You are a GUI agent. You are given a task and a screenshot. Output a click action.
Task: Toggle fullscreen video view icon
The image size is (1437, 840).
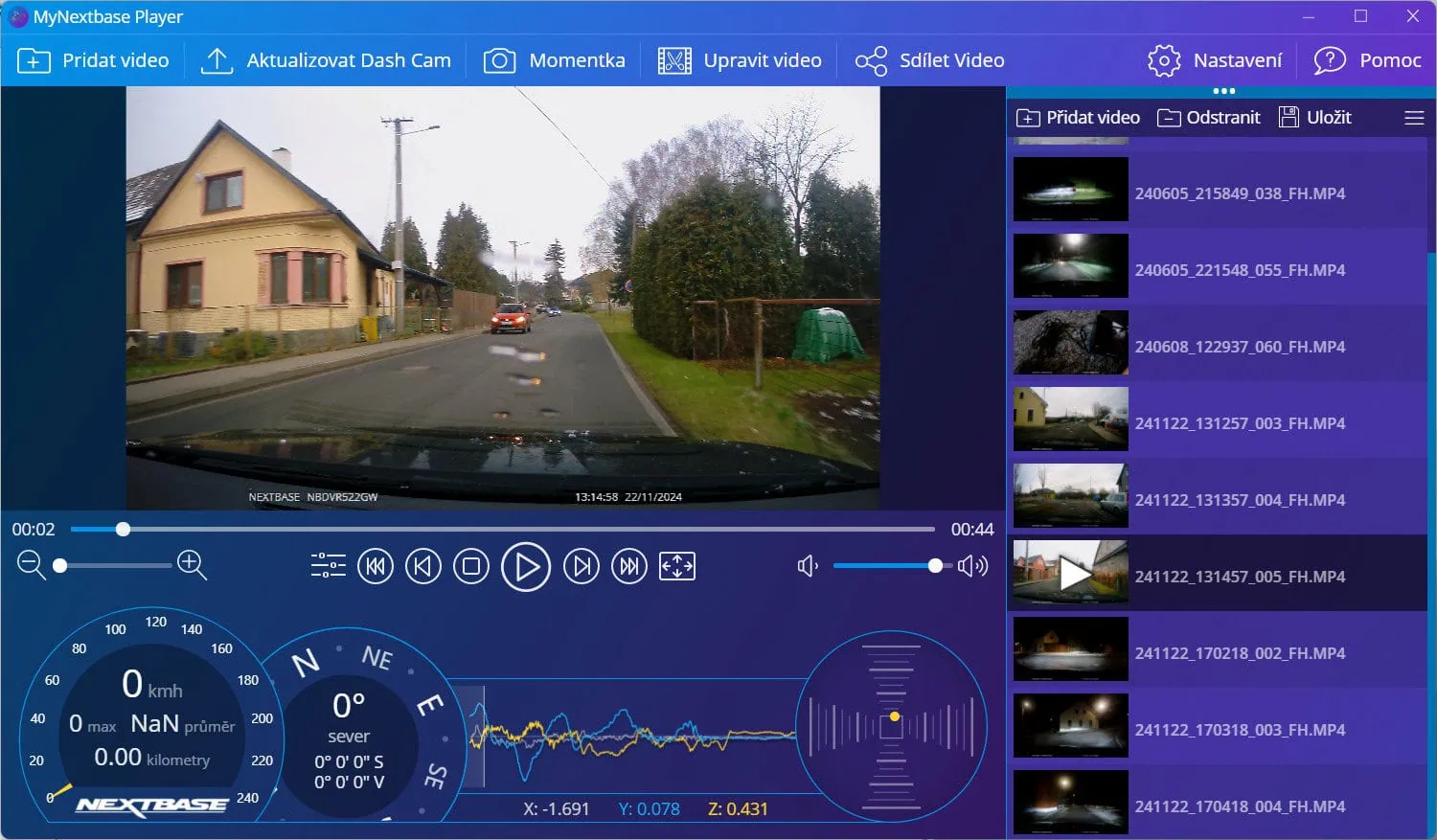[x=677, y=566]
